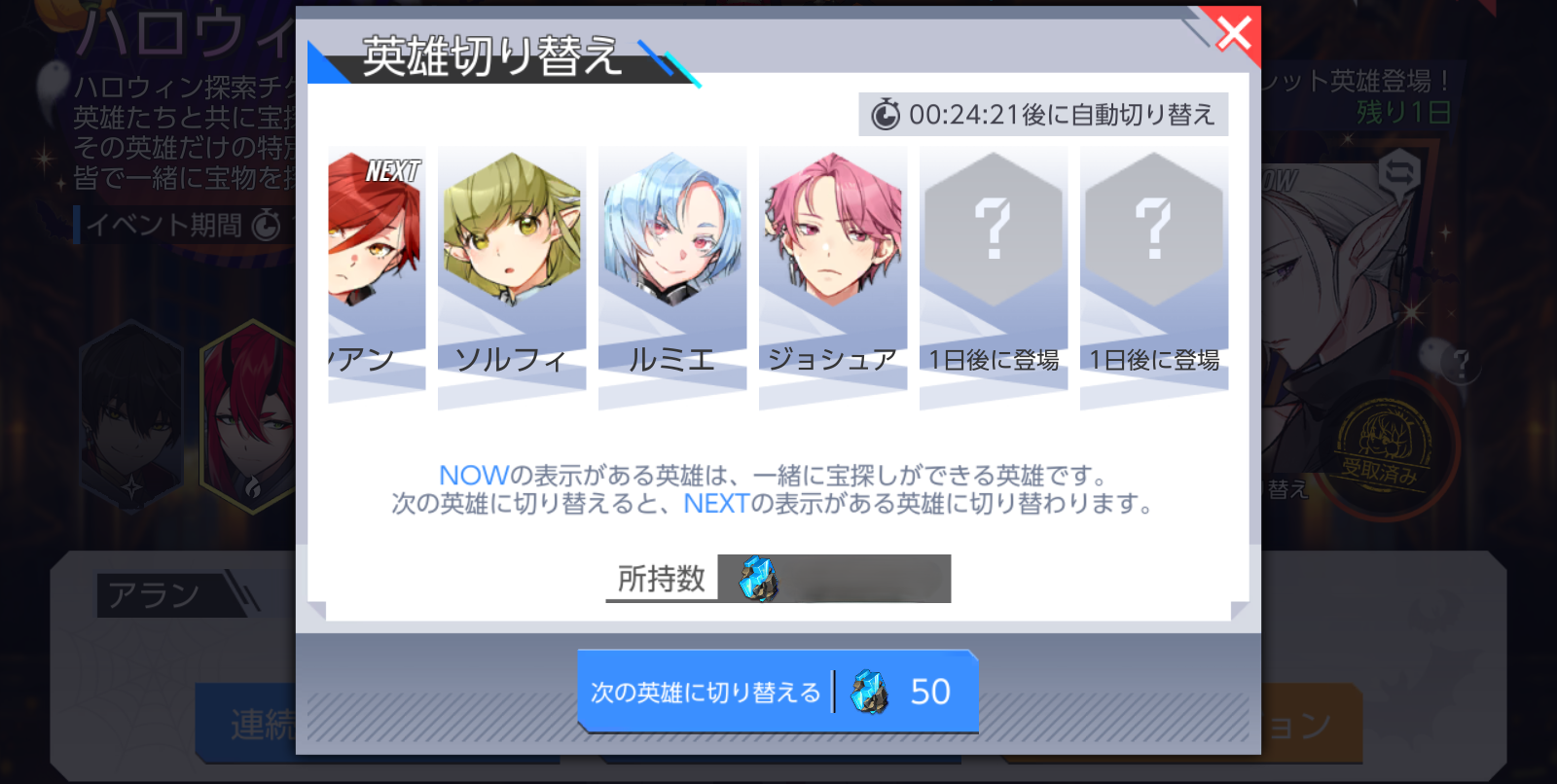1557x784 pixels.
Task: Click the 00:24:21後に自動切り替え timer label
Action: pos(1062,115)
